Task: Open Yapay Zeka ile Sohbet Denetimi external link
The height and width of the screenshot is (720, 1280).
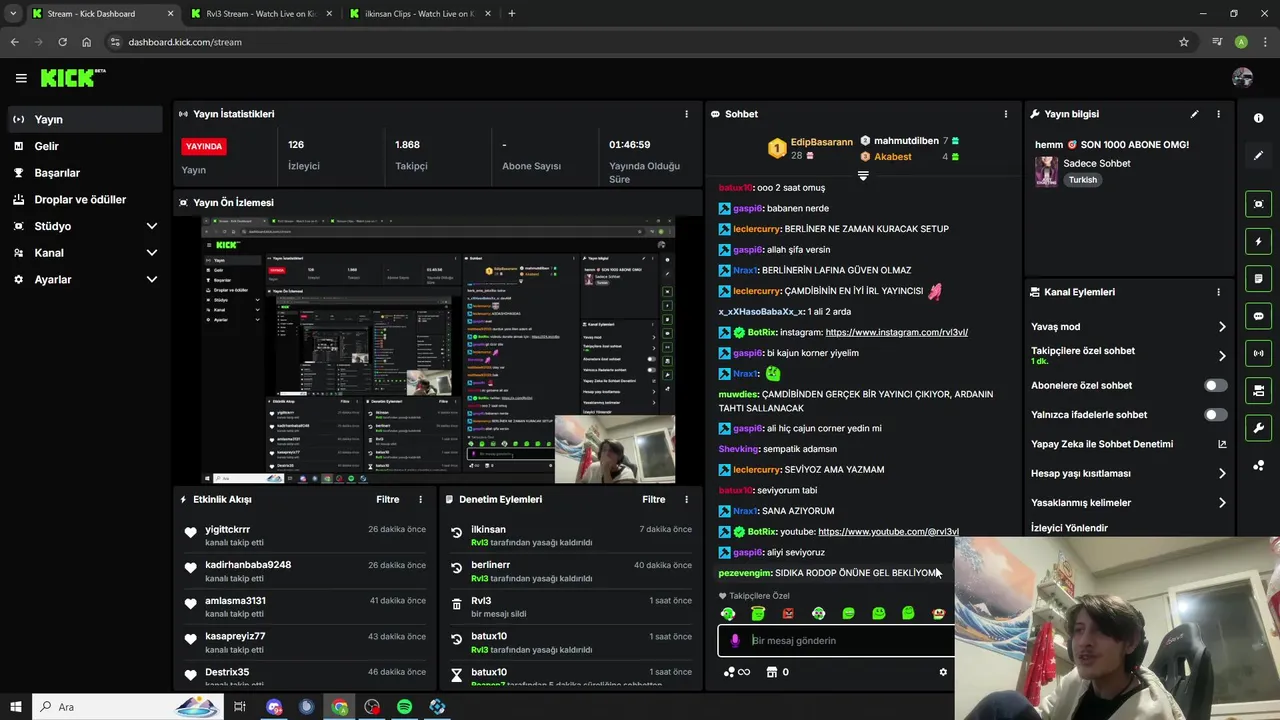Action: [x=1221, y=444]
